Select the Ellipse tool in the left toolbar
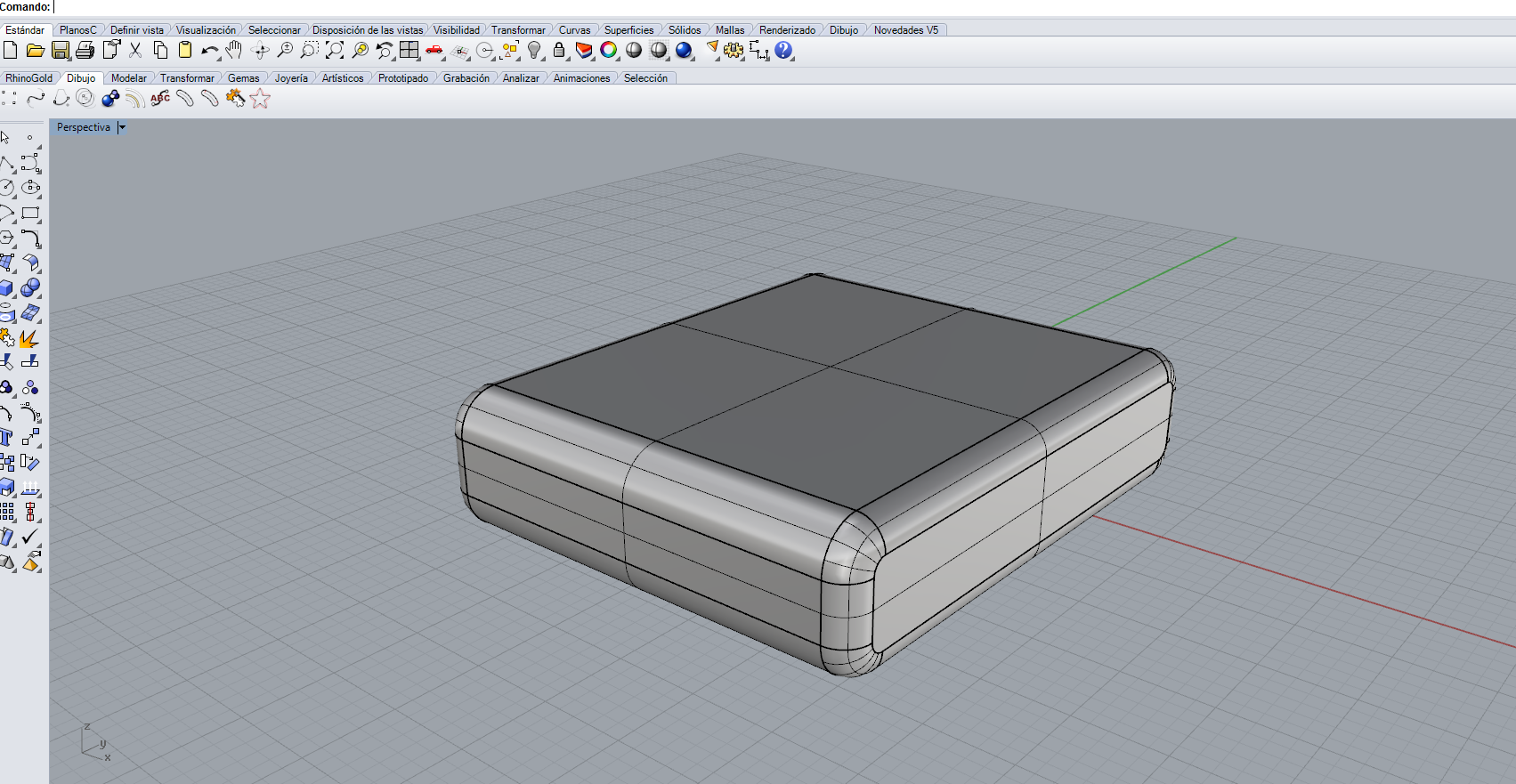 (31, 188)
